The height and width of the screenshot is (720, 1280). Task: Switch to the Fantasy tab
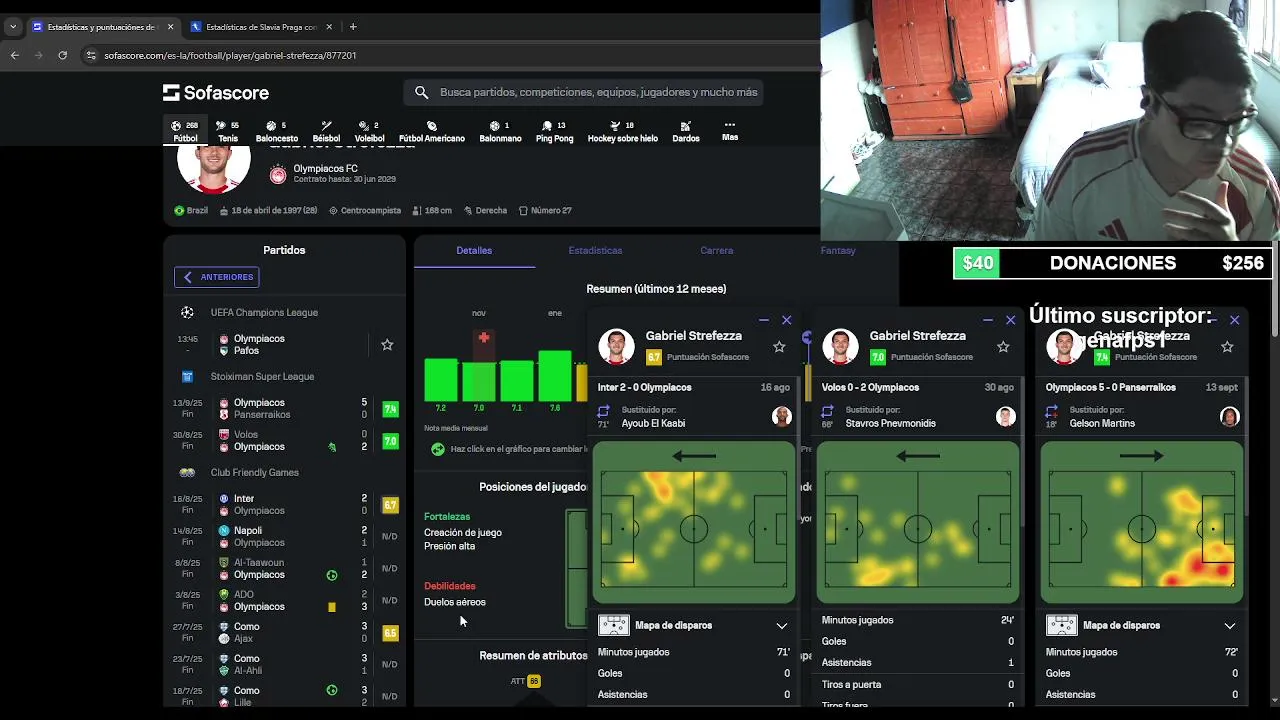pyautogui.click(x=838, y=250)
